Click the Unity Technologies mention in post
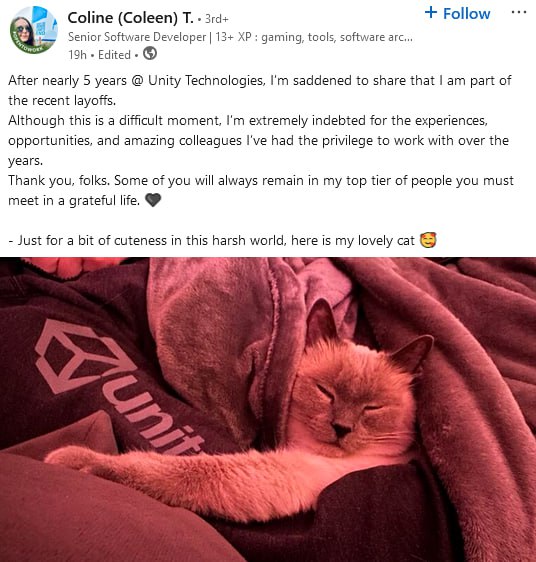The width and height of the screenshot is (536, 562). [206, 81]
